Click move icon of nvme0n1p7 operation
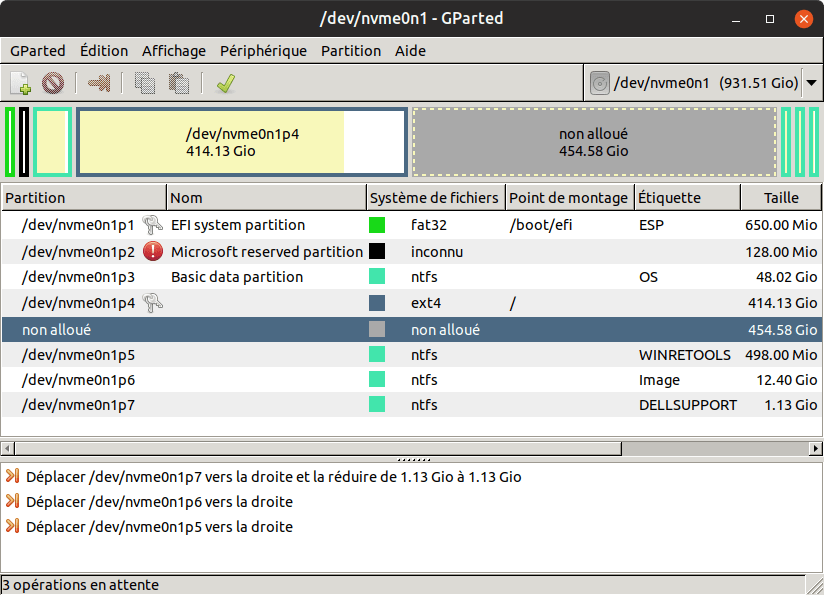Image resolution: width=824 pixels, height=595 pixels. pos(13,476)
